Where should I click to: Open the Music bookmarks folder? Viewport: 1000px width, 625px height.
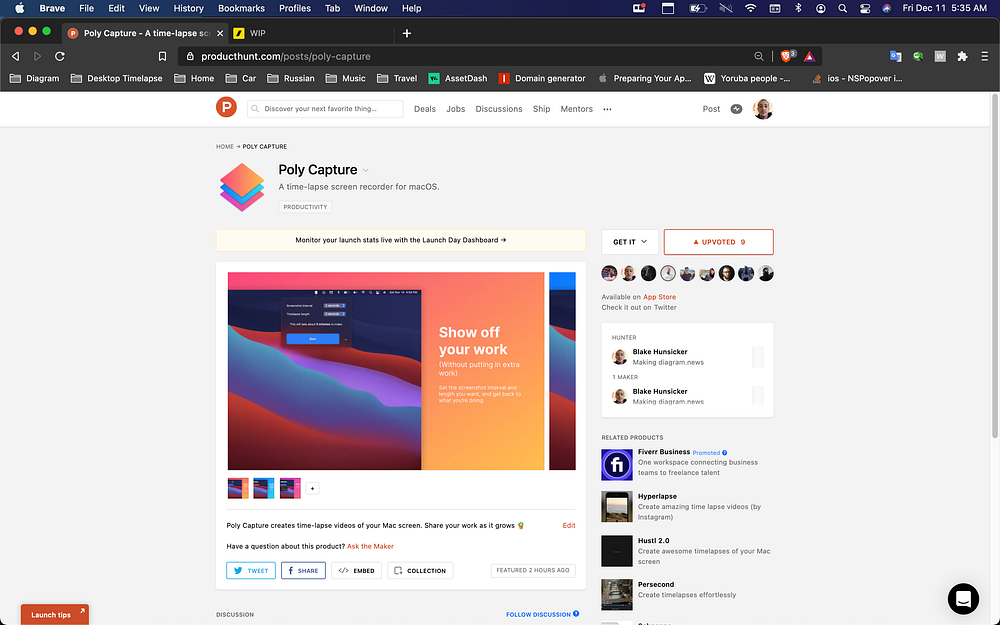point(345,78)
